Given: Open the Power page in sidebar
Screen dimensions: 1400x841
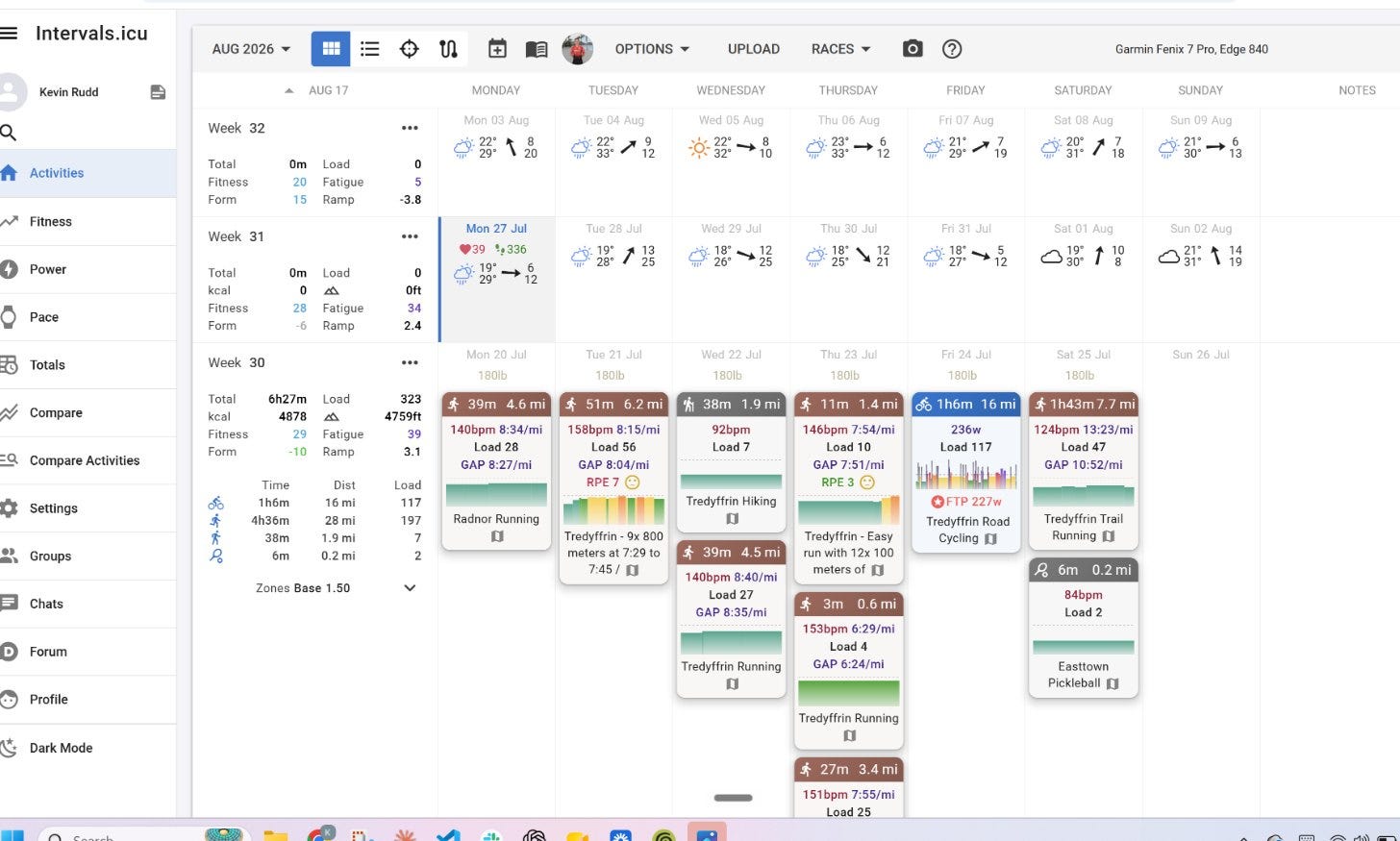Looking at the screenshot, I should coord(87,269).
